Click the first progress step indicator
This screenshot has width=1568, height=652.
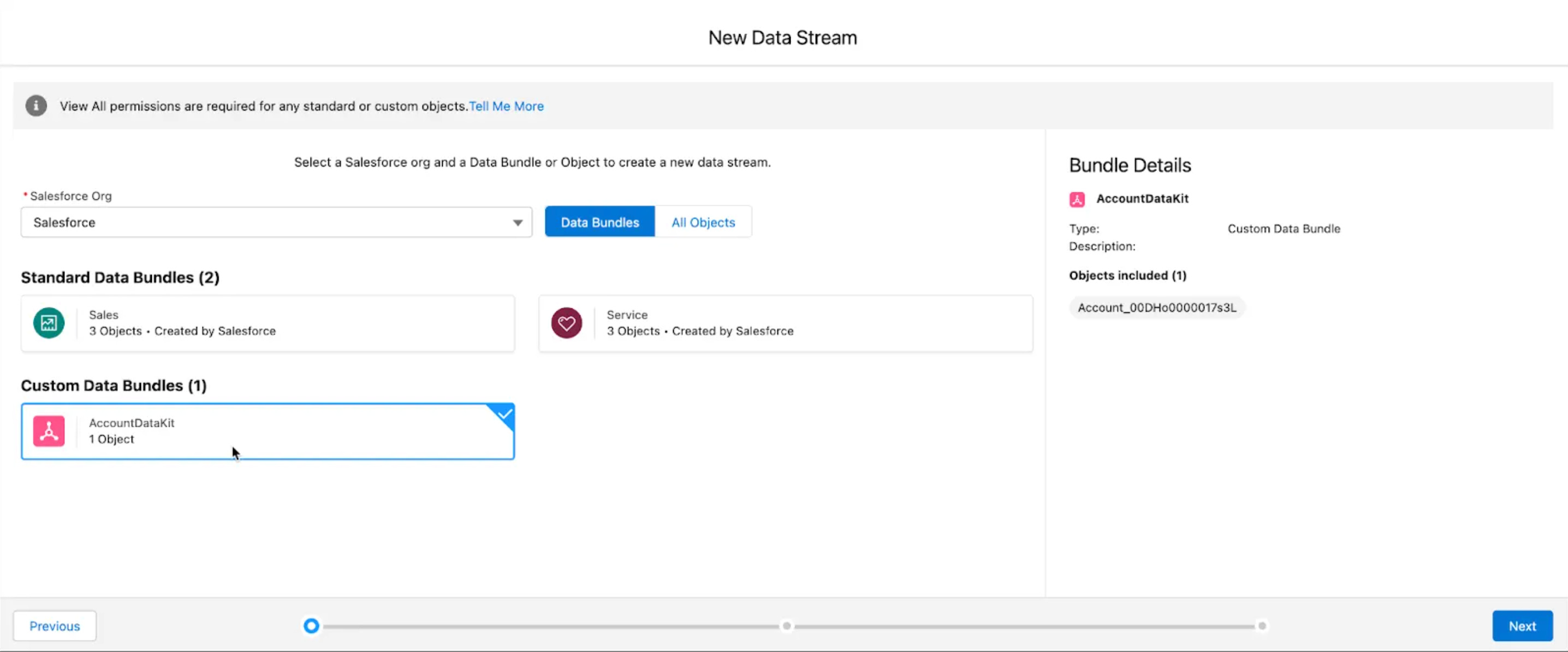click(311, 626)
